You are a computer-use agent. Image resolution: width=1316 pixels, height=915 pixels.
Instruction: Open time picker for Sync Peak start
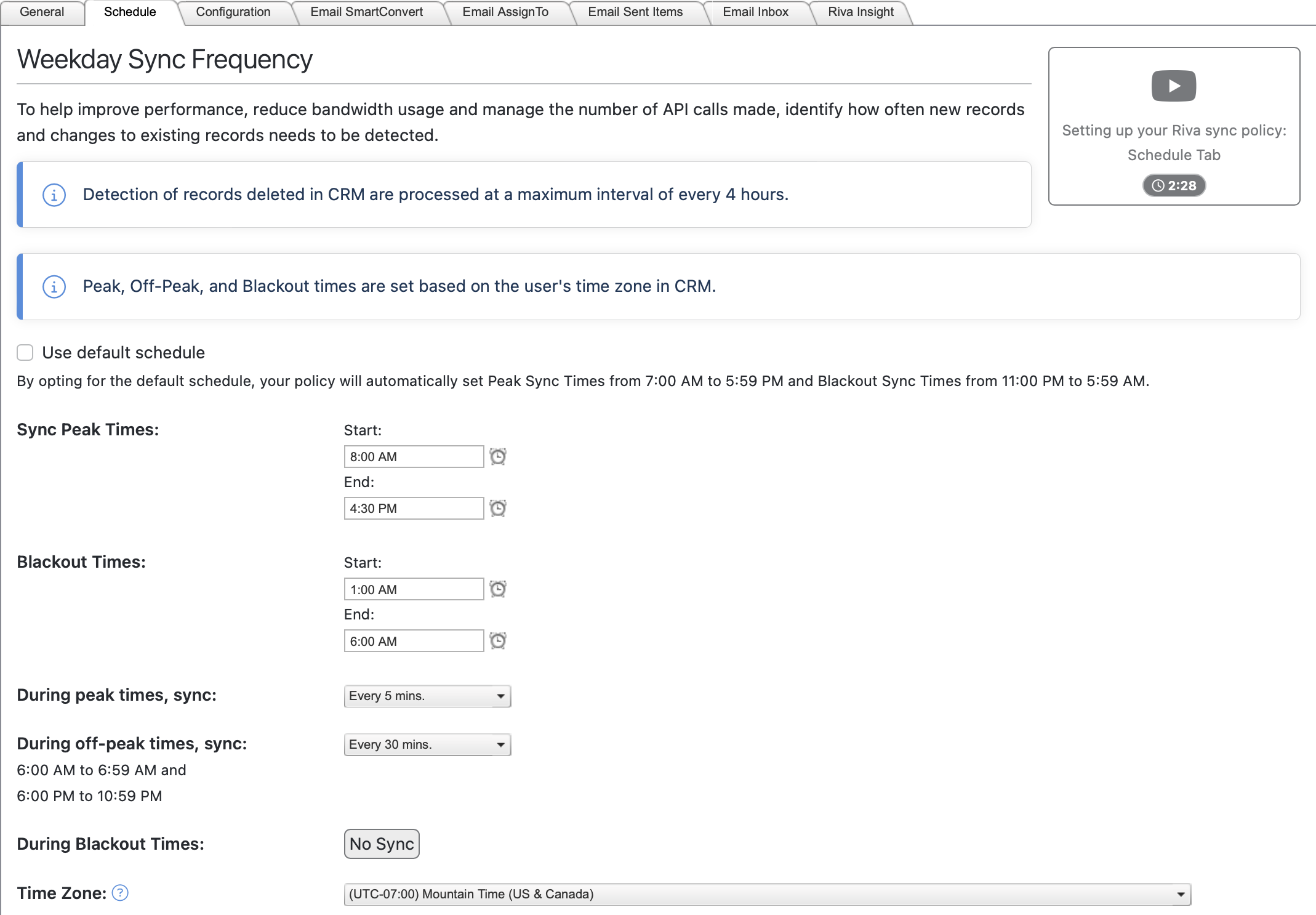pyautogui.click(x=497, y=456)
